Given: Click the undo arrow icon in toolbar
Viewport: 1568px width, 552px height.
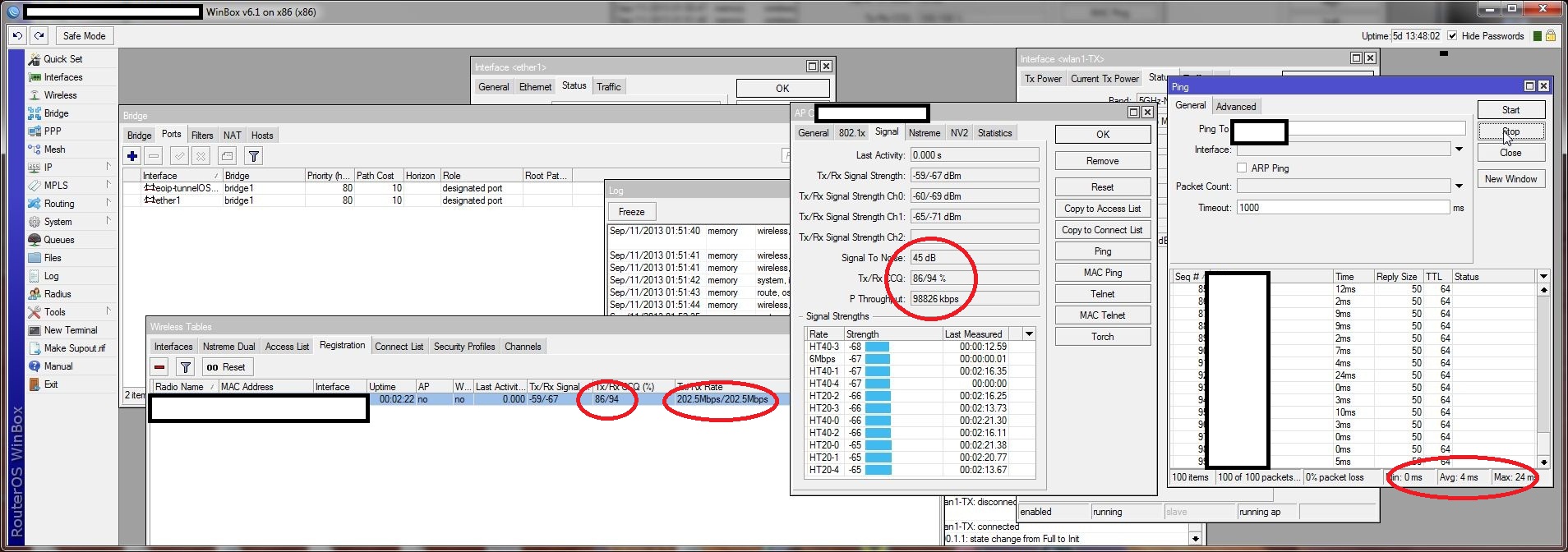Looking at the screenshot, I should tap(17, 35).
